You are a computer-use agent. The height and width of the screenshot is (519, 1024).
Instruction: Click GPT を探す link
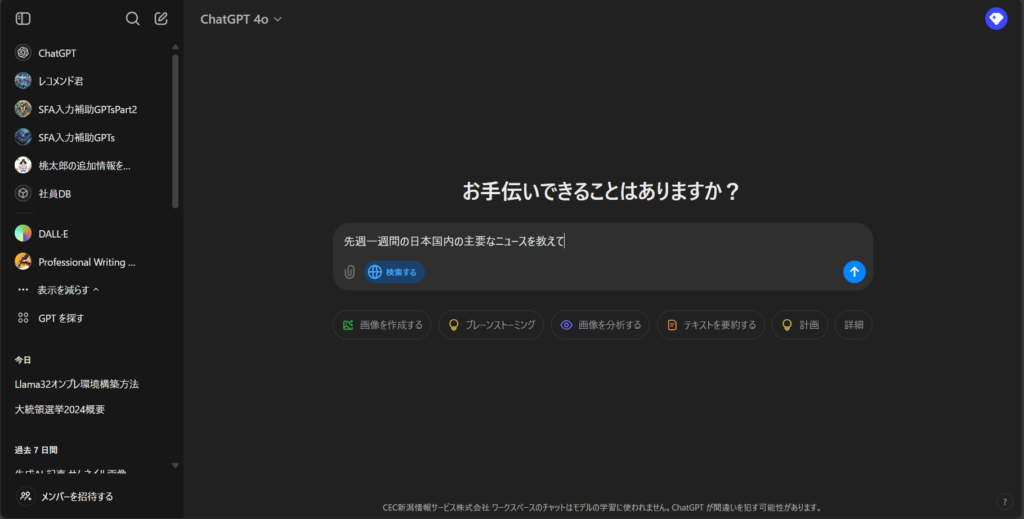coord(60,318)
